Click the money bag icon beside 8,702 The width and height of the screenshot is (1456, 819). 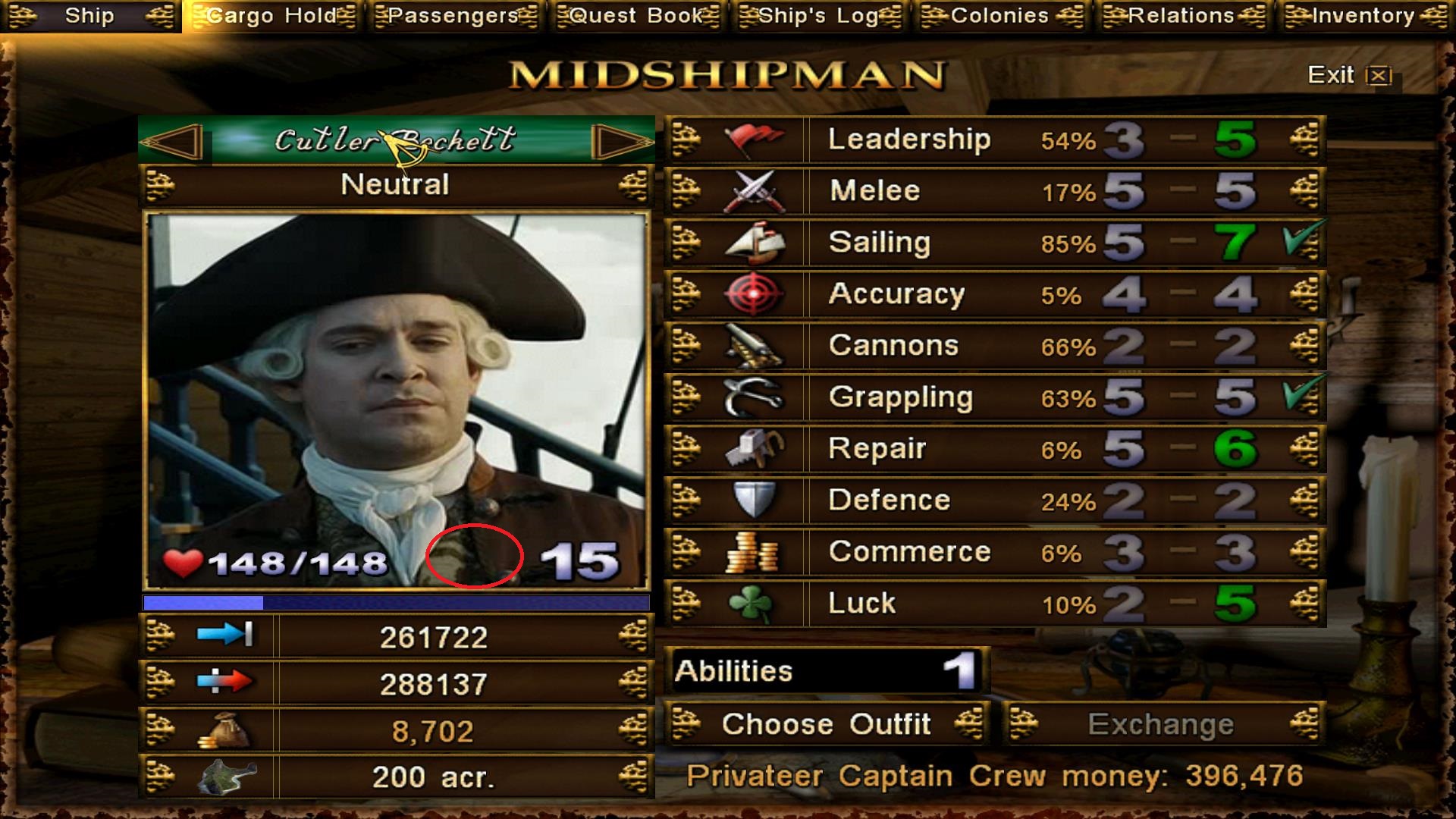pos(224,731)
